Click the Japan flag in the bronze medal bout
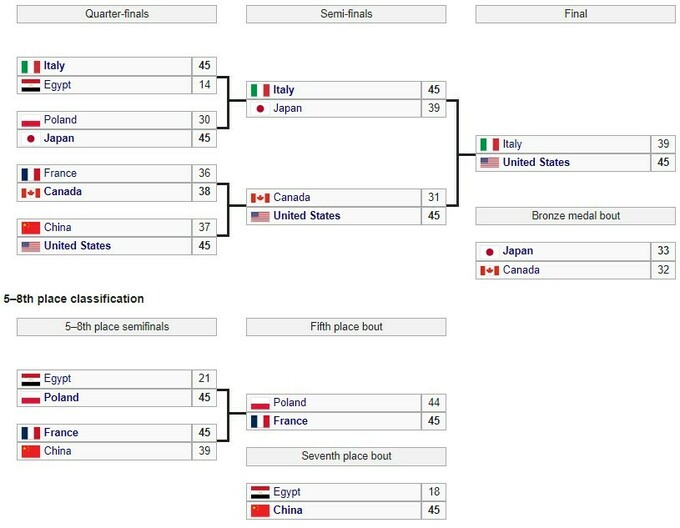 [489, 251]
